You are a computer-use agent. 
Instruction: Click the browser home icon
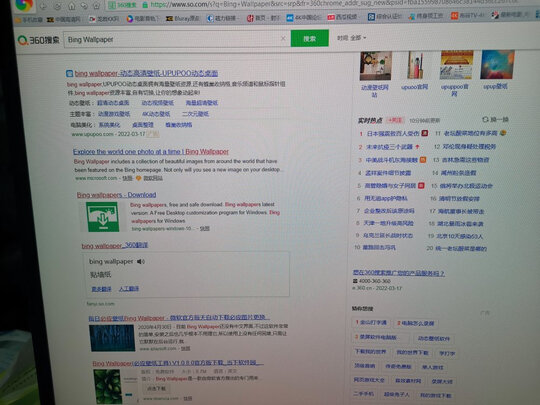click(72, 6)
